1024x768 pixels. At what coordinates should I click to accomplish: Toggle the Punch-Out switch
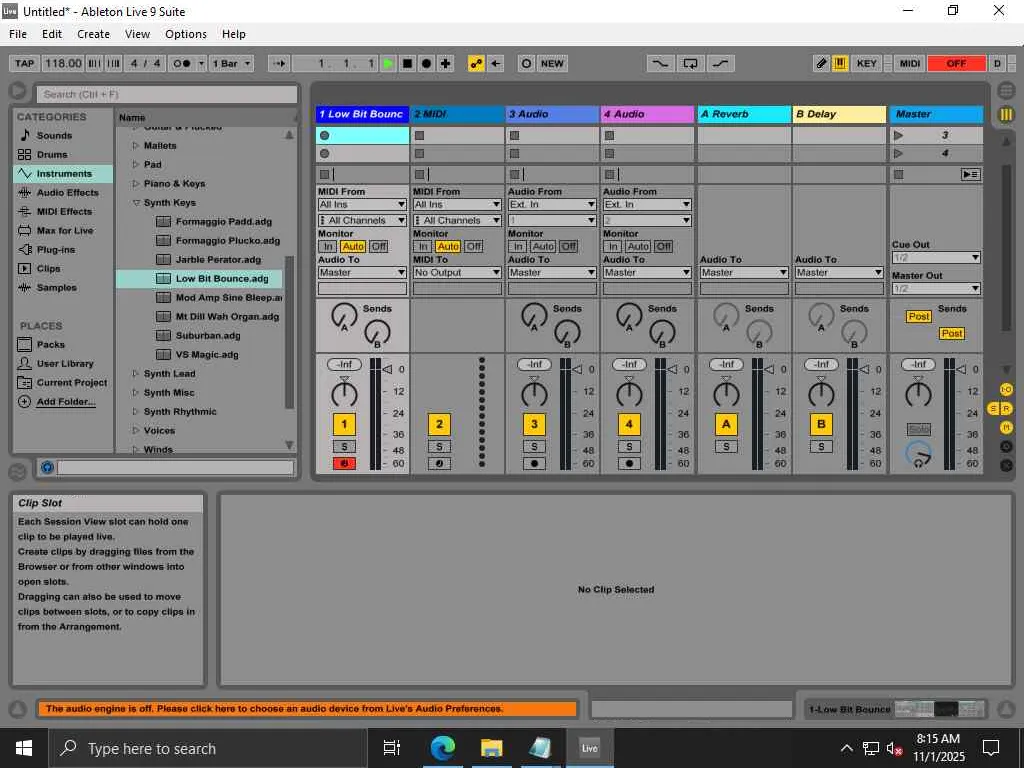tap(720, 63)
